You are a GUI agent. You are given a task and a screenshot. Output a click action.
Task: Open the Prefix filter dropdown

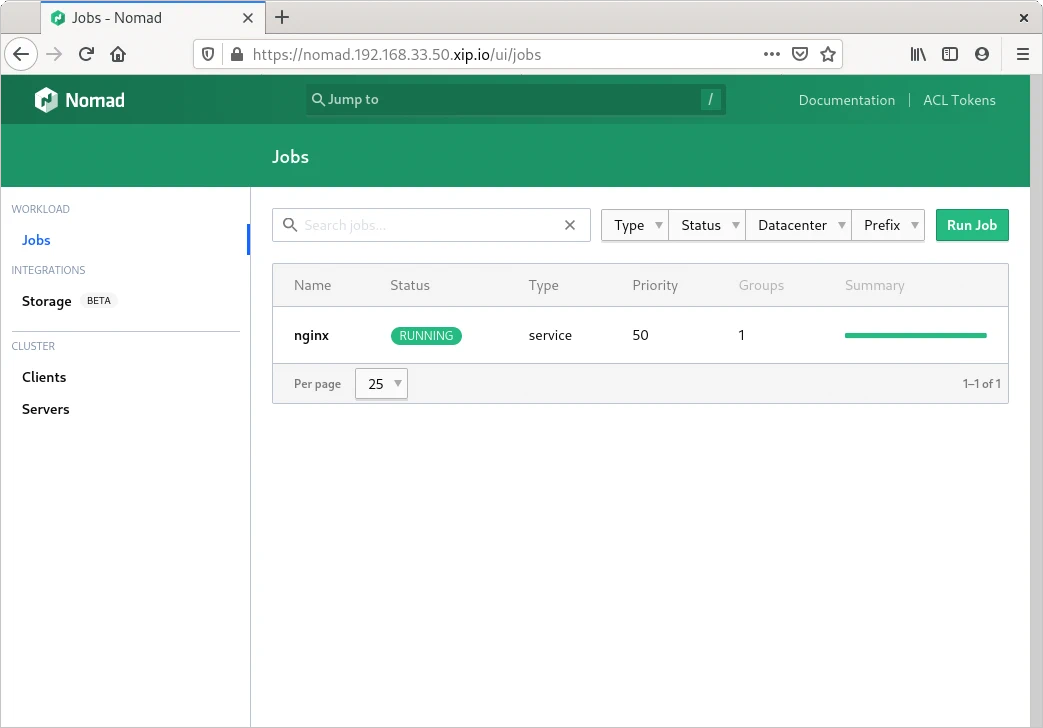coord(888,225)
